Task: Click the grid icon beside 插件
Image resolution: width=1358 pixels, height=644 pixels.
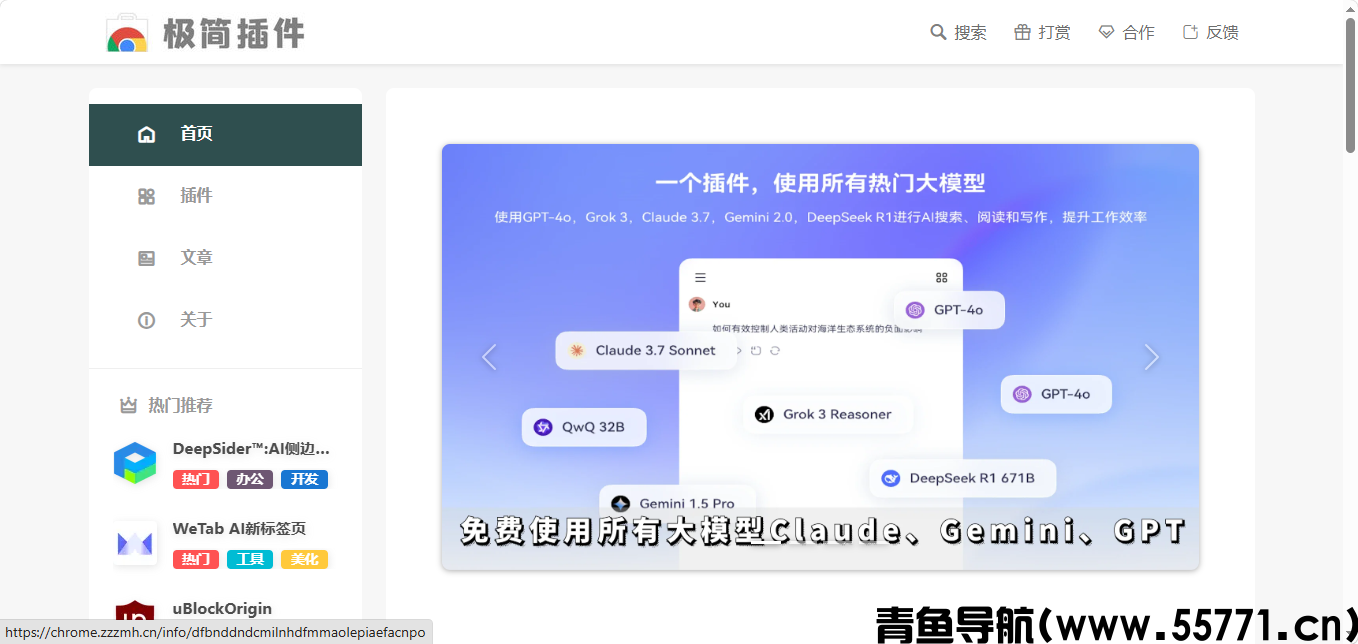Action: tap(146, 196)
